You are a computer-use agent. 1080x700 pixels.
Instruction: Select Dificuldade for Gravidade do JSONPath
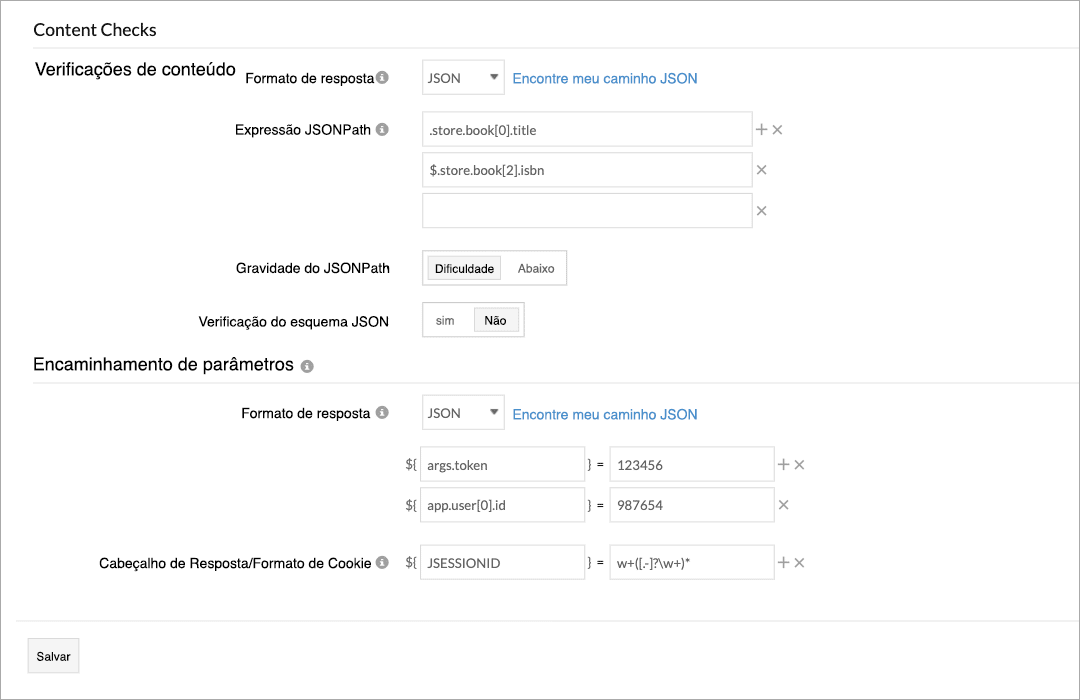click(463, 268)
